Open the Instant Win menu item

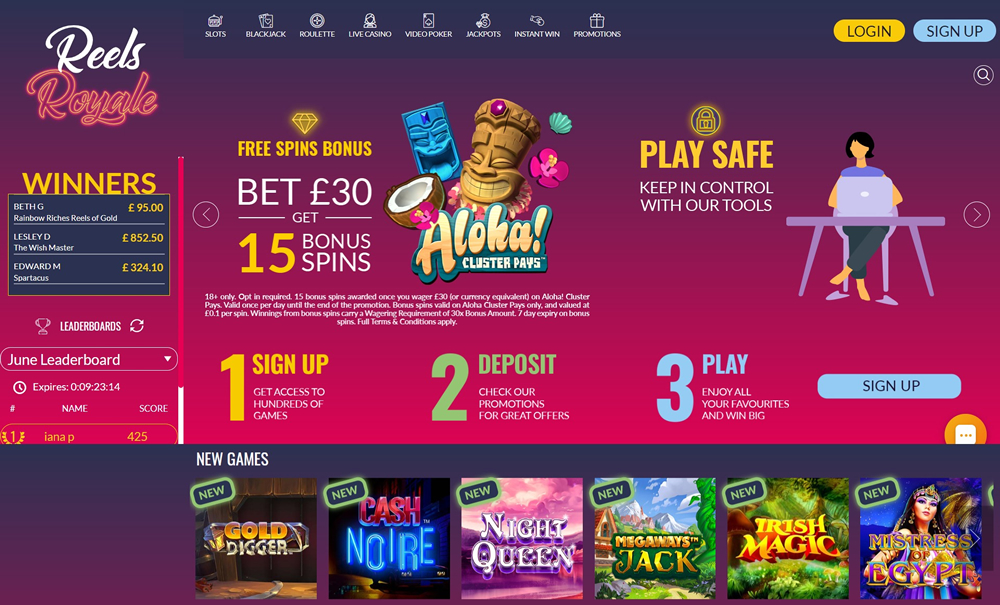click(537, 26)
